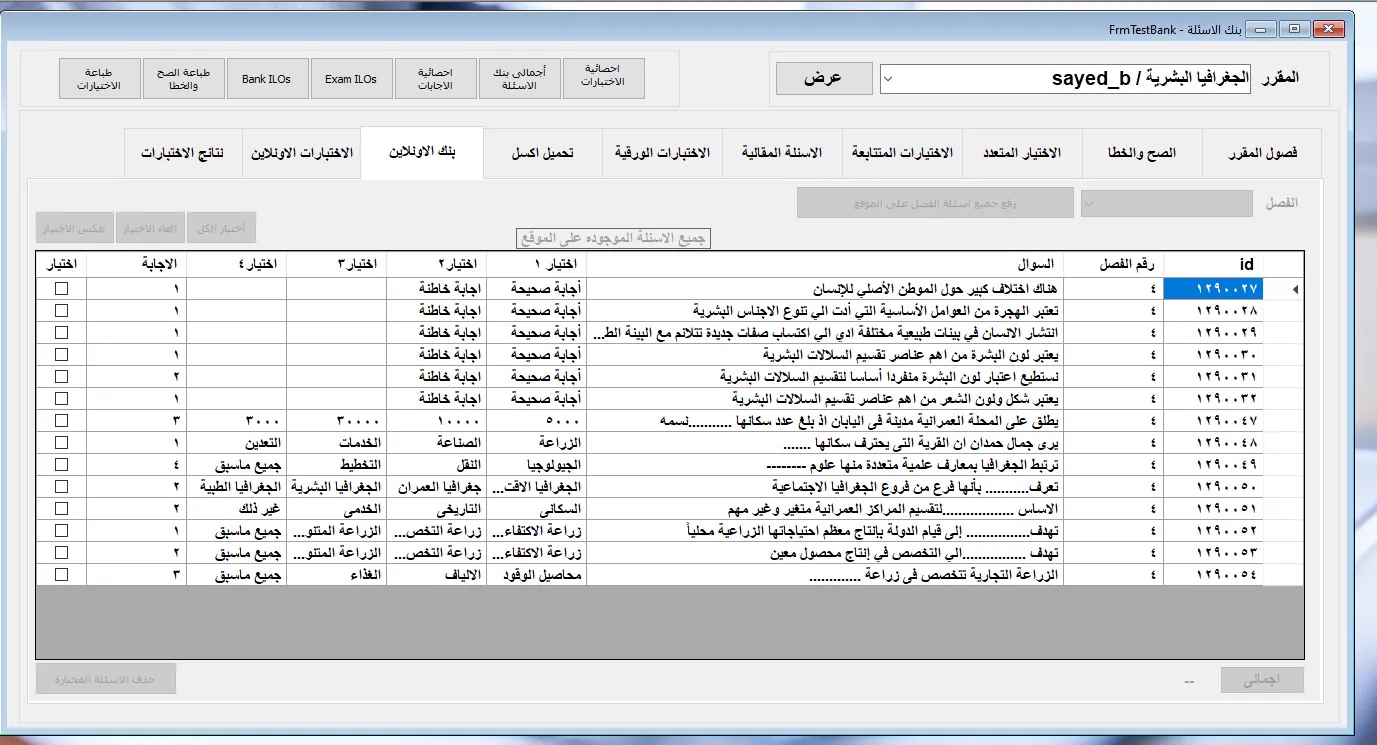1377x745 pixels.
Task: Click the الغذاء cell
Action: click(x=336, y=574)
